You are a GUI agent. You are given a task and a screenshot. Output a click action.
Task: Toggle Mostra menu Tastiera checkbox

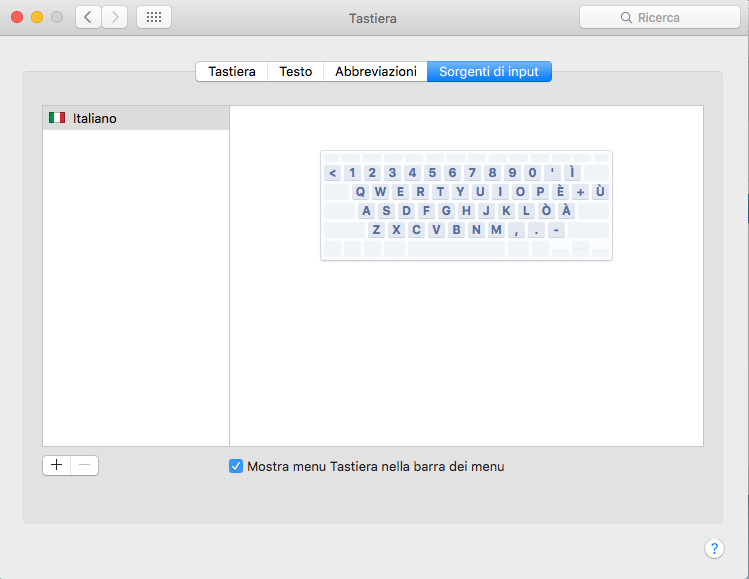coord(236,466)
